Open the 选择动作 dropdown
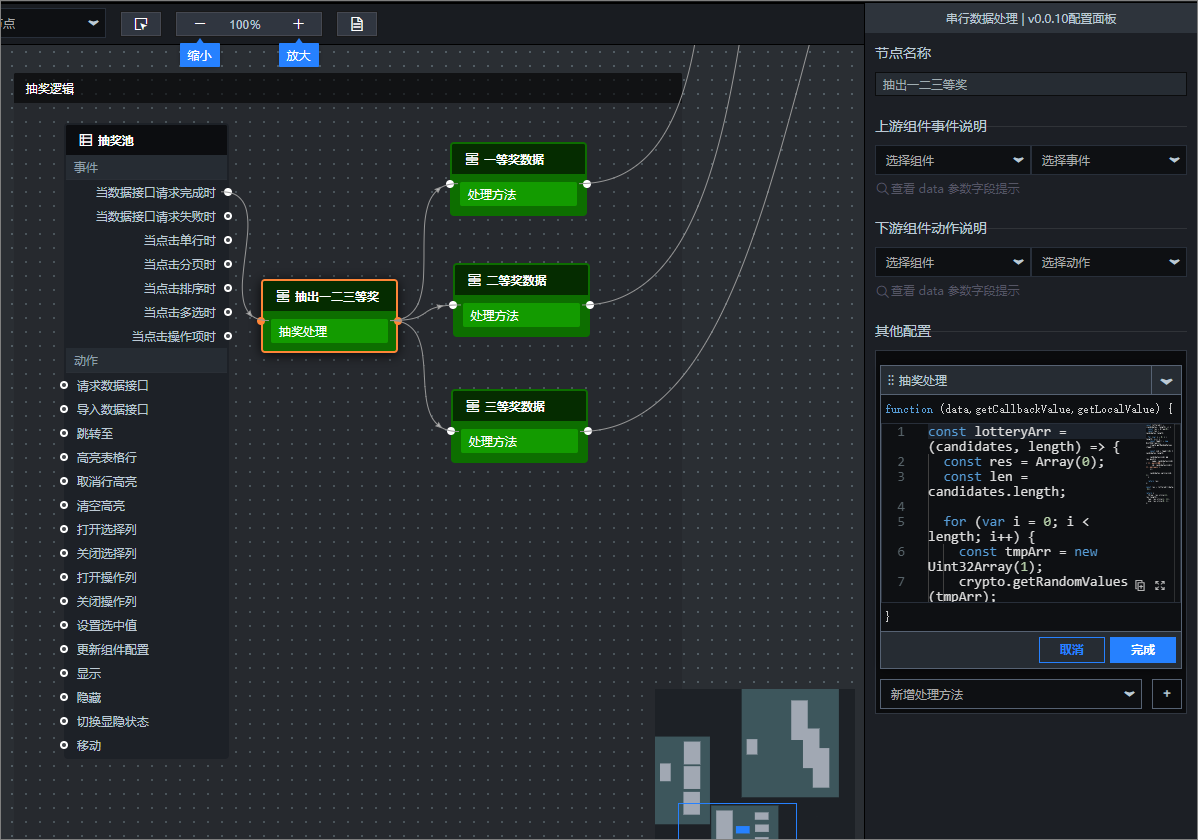This screenshot has height=840, width=1198. click(1109, 262)
